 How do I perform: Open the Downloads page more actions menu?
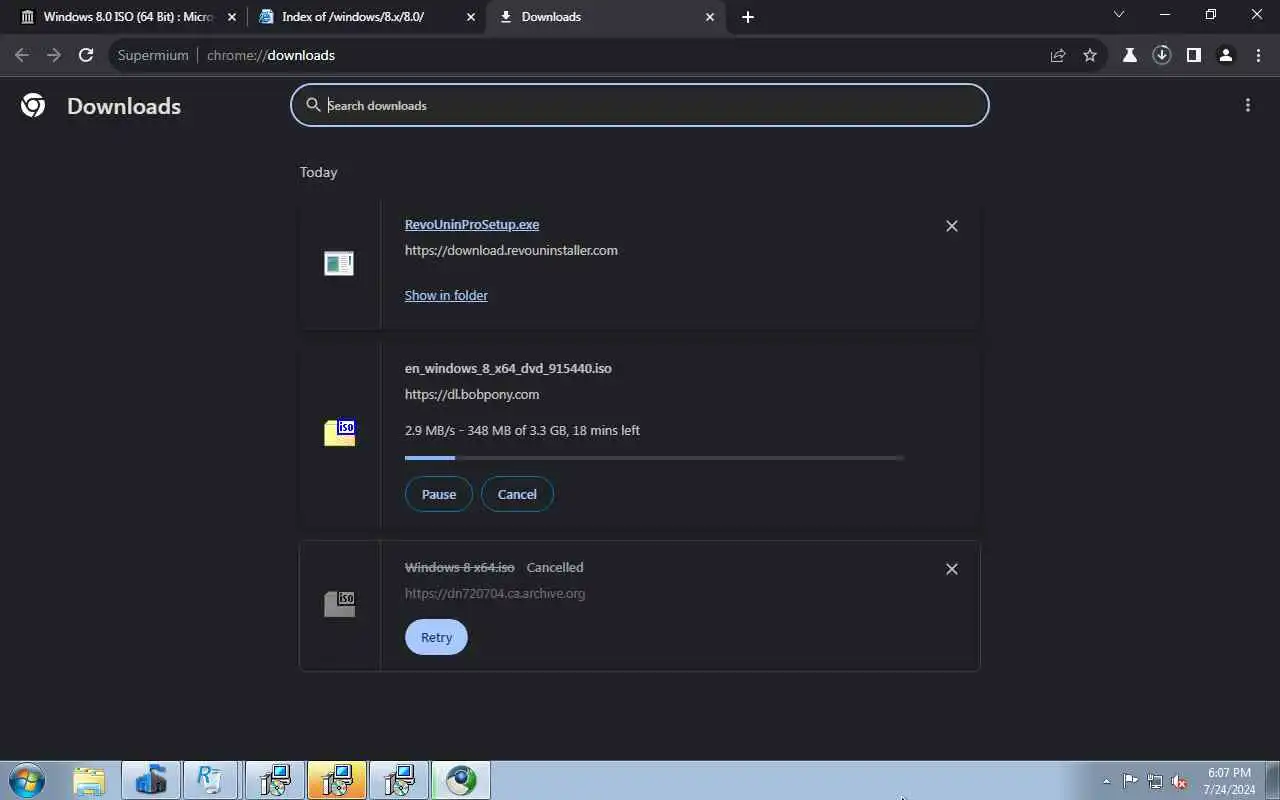[x=1247, y=105]
